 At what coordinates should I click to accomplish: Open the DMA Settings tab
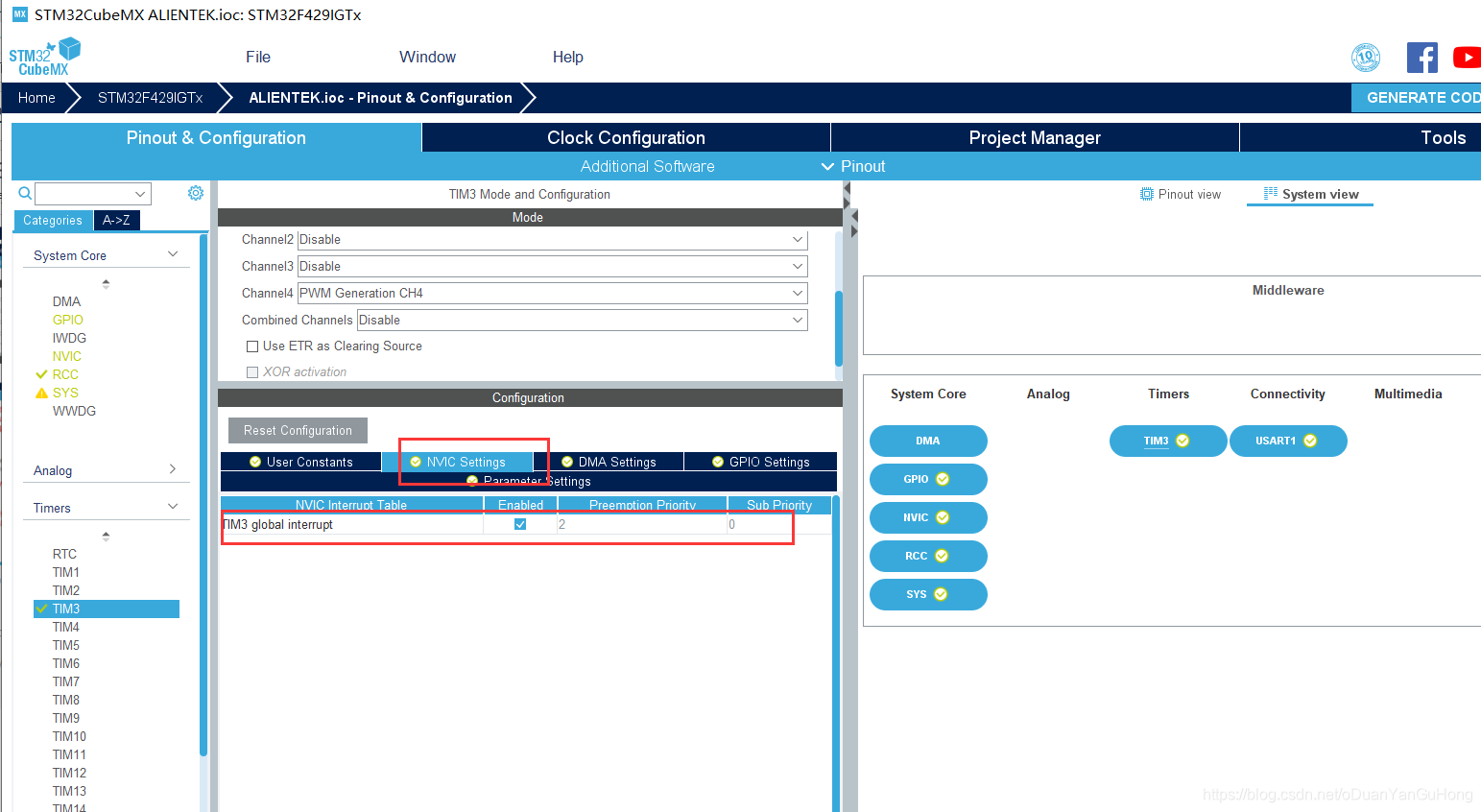tap(609, 462)
